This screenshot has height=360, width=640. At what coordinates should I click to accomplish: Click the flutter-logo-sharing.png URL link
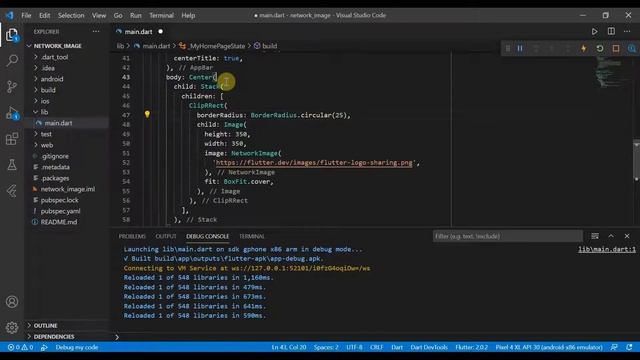314,162
